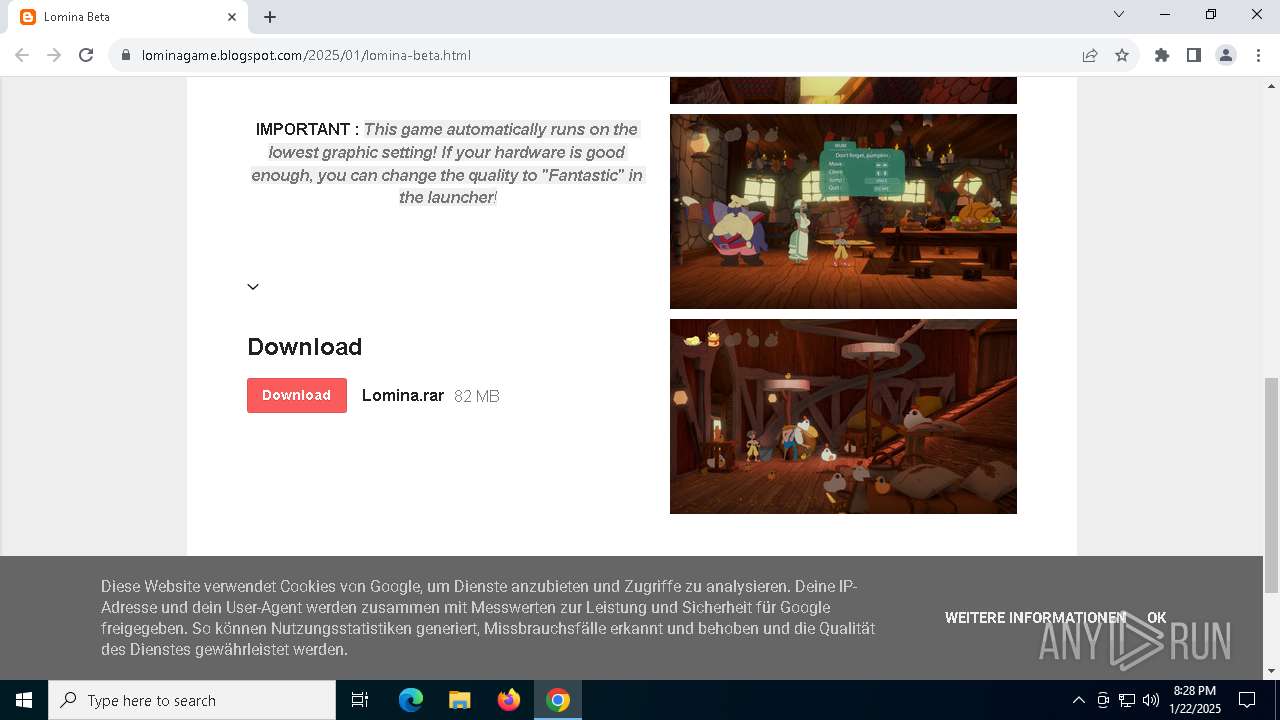This screenshot has height=720, width=1280.
Task: Accept cookies with the OK button
Action: pyautogui.click(x=1156, y=618)
